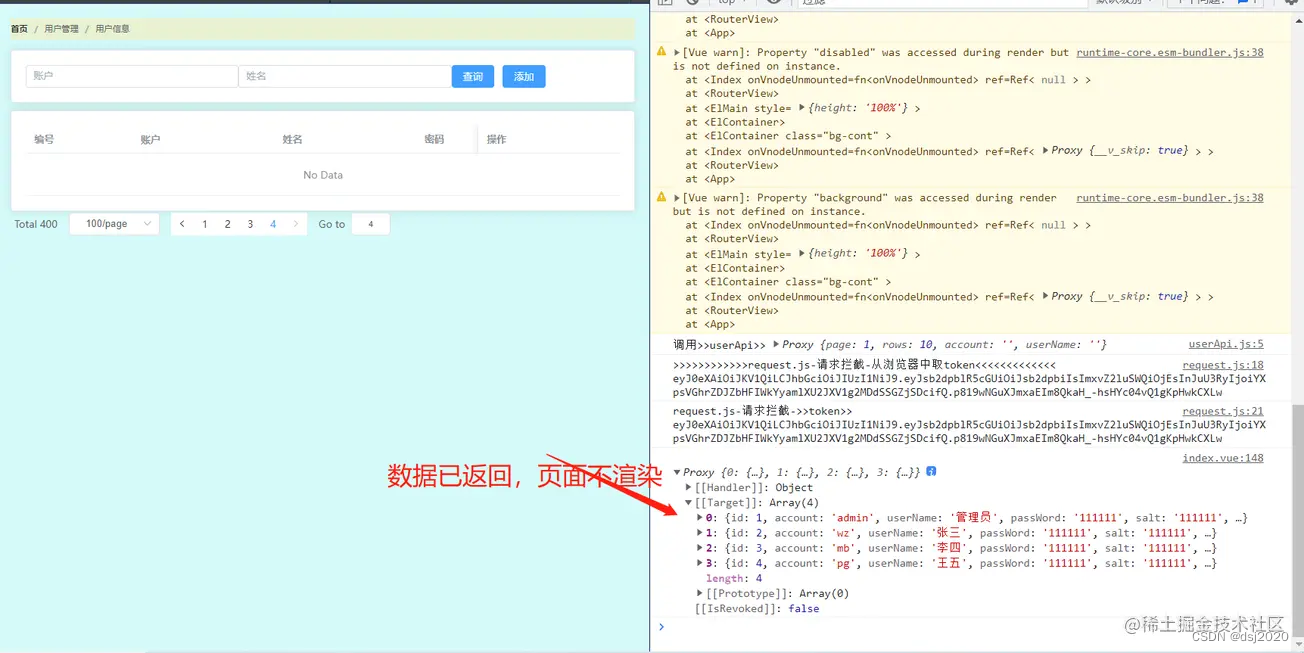Image resolution: width=1304 pixels, height=653 pixels.
Task: Expand array item 1 with account 'wz'
Action: pyautogui.click(x=700, y=533)
